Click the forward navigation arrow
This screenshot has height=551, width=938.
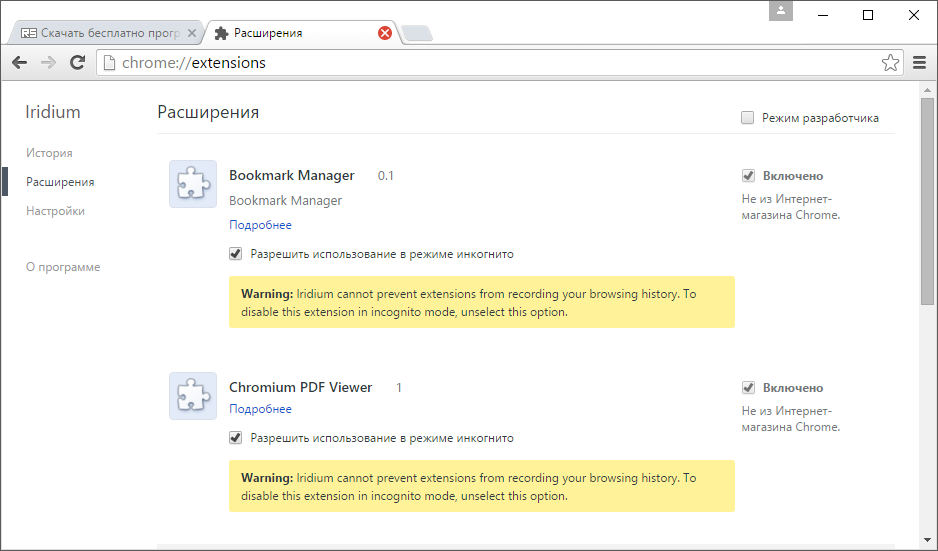click(x=48, y=62)
